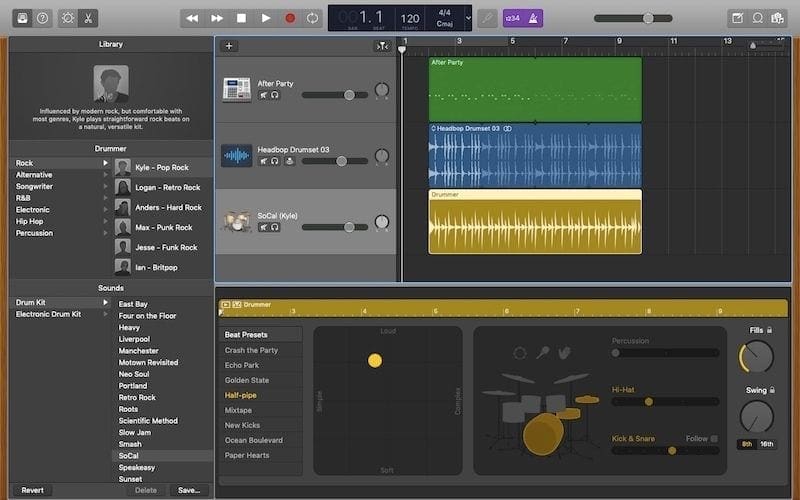The image size is (800, 500).
Task: Solo the After Party track with headphones
Action: click(x=275, y=95)
